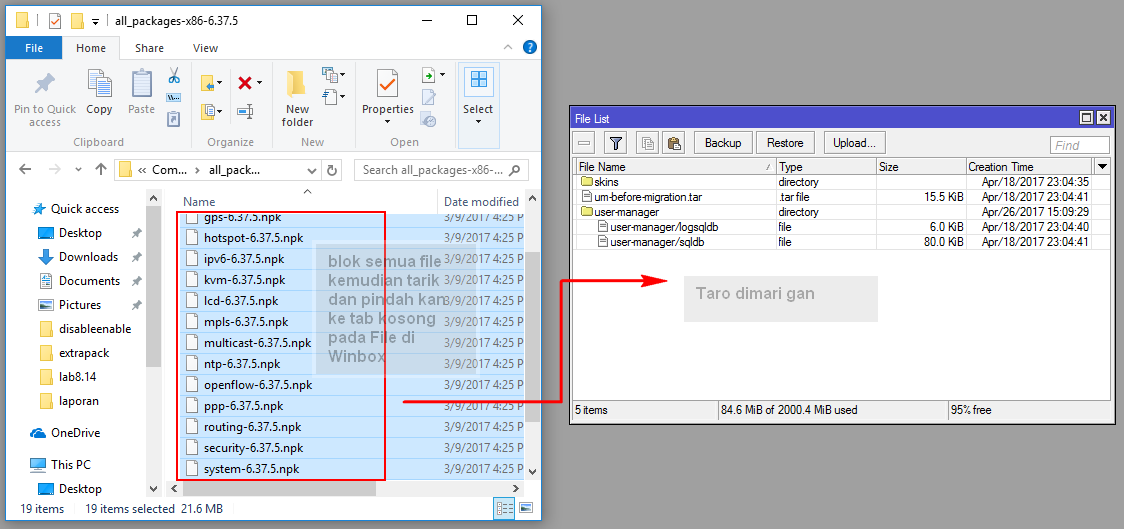This screenshot has width=1124, height=529.
Task: Click the Explorer Back arrow
Action: (x=25, y=170)
